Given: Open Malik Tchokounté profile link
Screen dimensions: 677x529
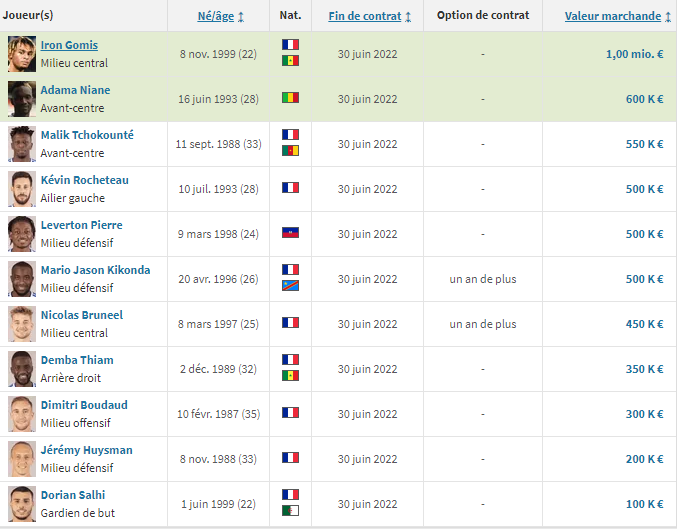Looking at the screenshot, I should tap(87, 135).
